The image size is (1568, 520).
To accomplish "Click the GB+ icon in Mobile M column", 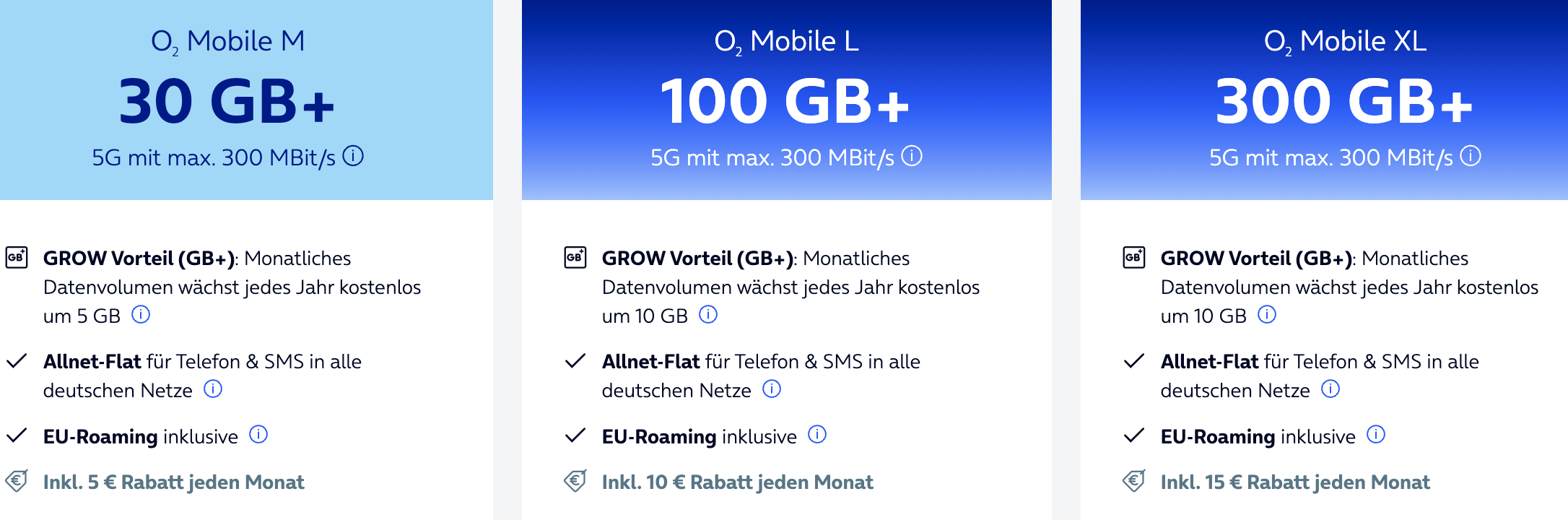I will tap(17, 257).
